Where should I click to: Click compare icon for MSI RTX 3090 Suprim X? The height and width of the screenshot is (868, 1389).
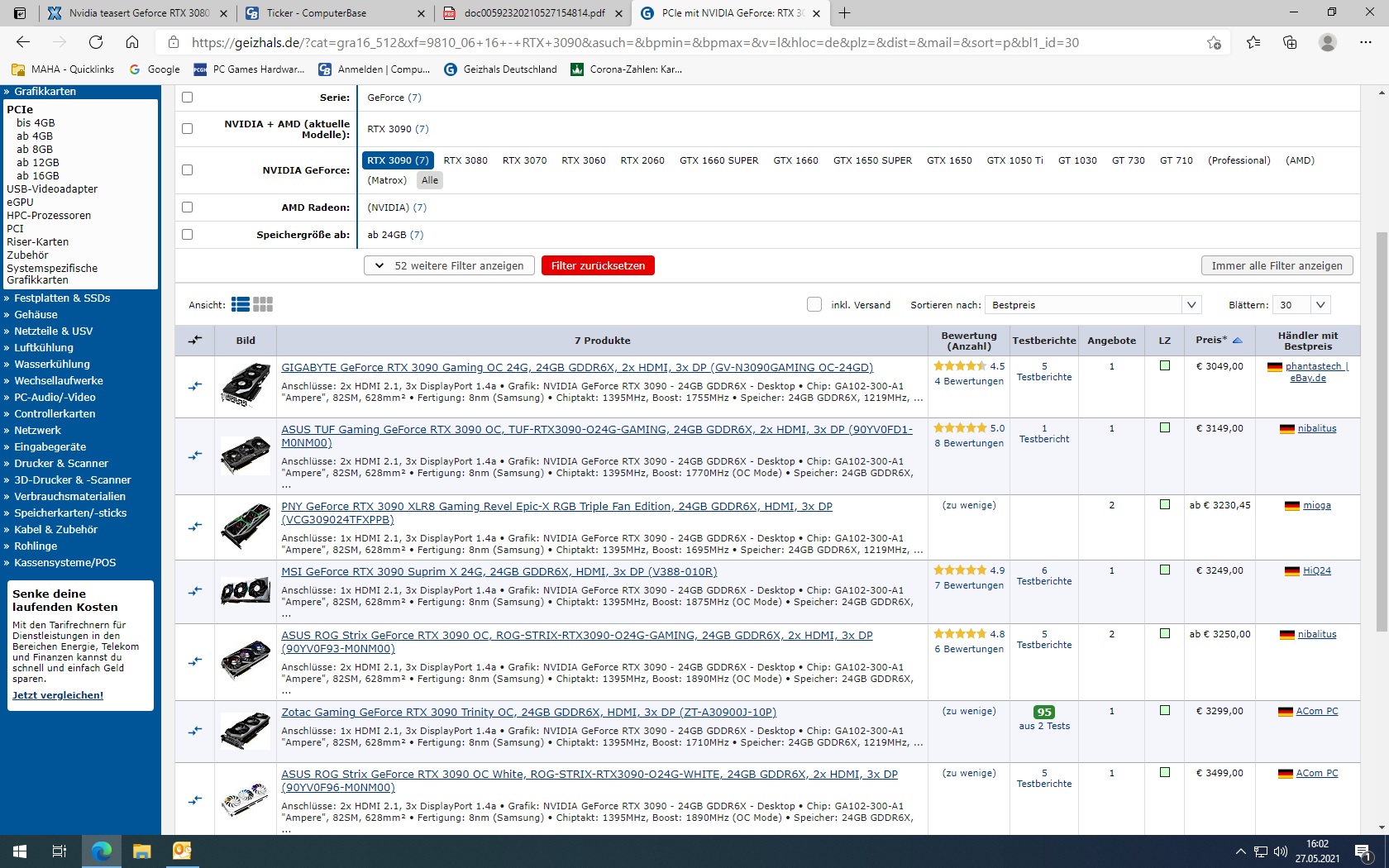[x=195, y=591]
